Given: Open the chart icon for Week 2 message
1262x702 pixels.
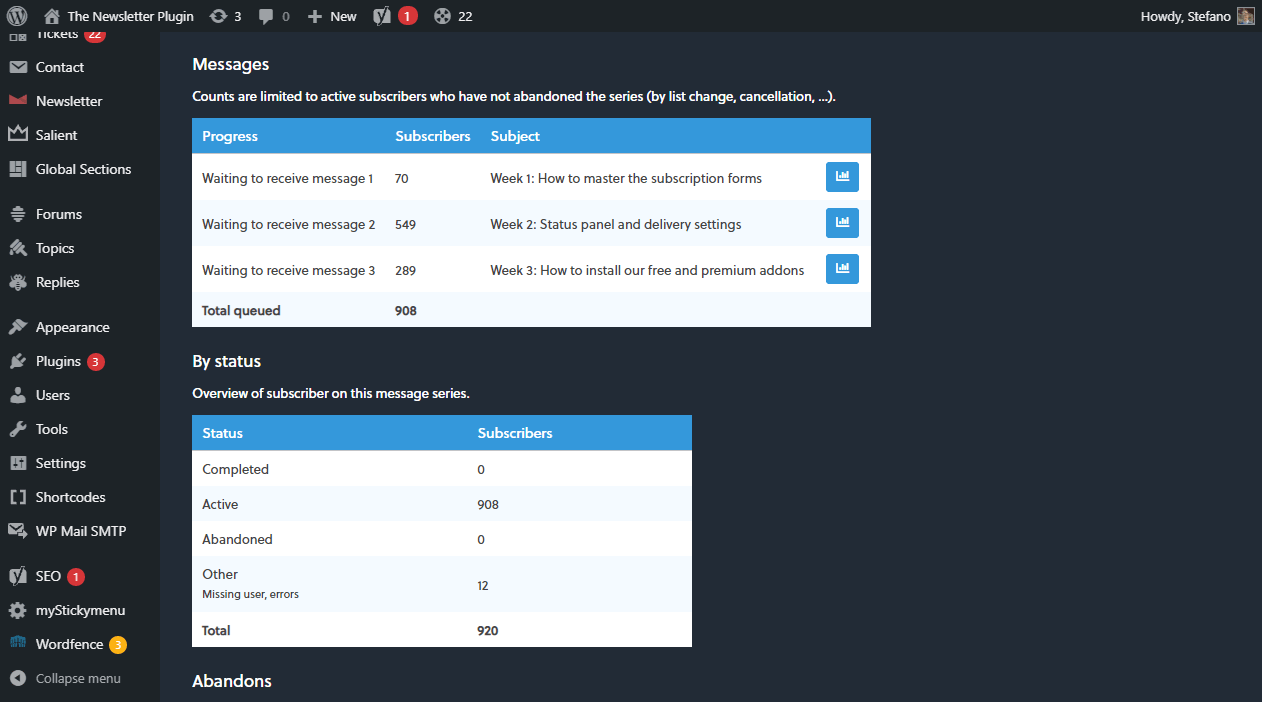Looking at the screenshot, I should click(842, 222).
